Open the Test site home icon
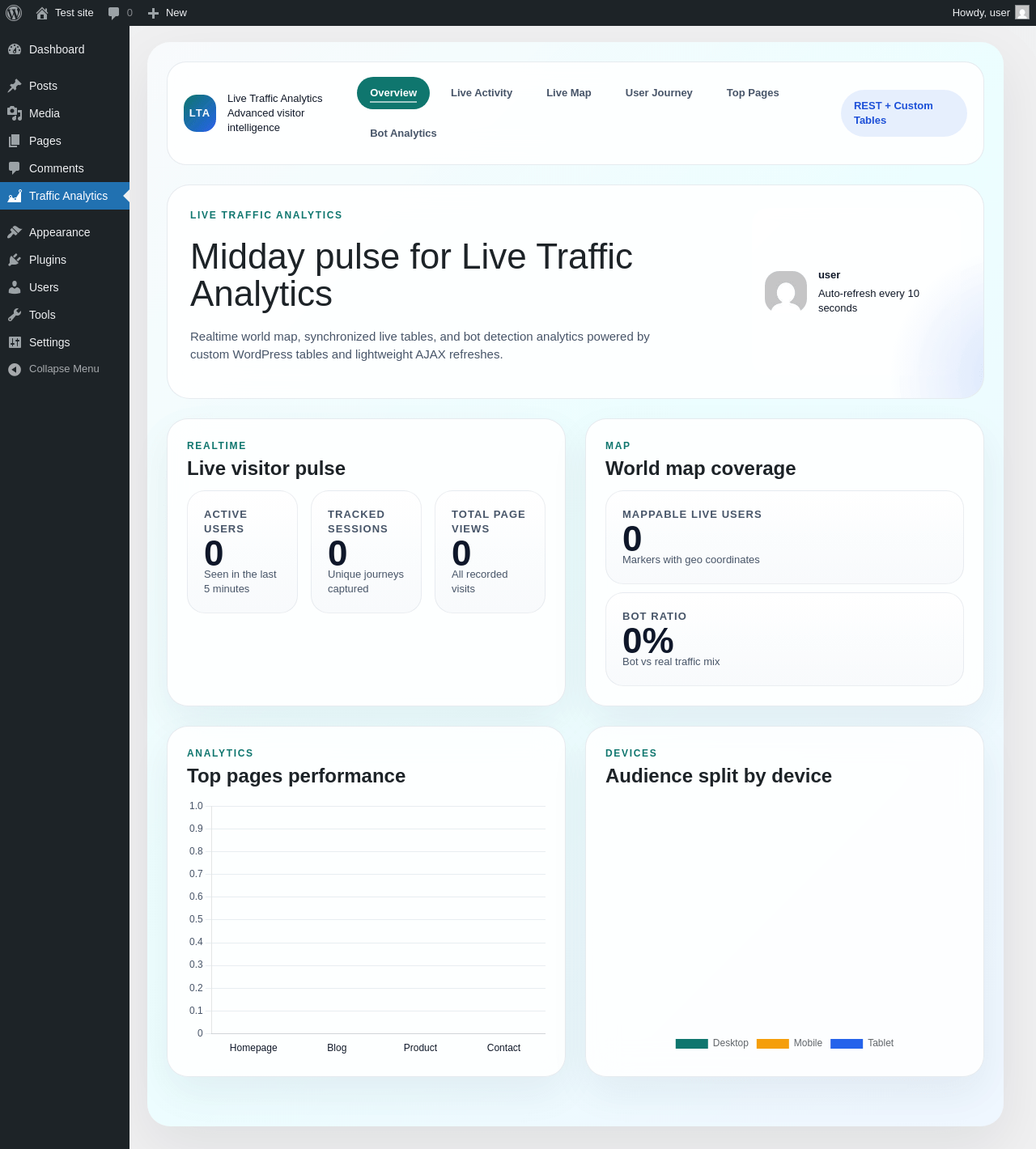The height and width of the screenshot is (1149, 1036). click(42, 13)
